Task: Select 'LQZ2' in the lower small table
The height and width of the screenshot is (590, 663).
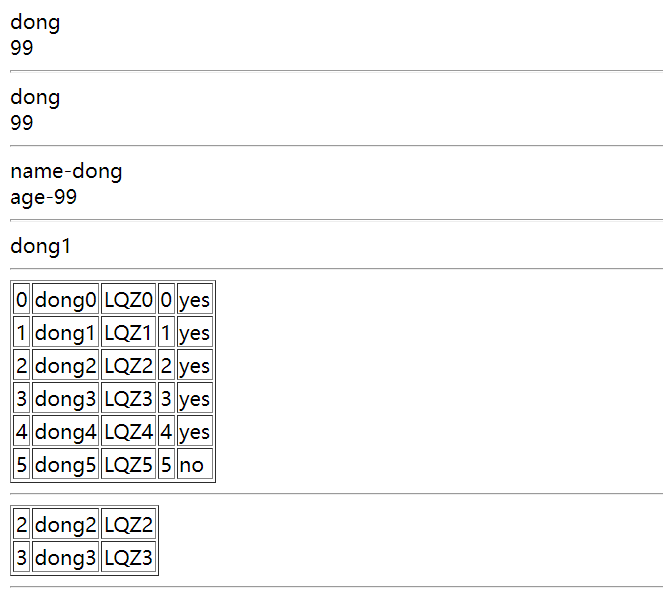Action: [129, 524]
